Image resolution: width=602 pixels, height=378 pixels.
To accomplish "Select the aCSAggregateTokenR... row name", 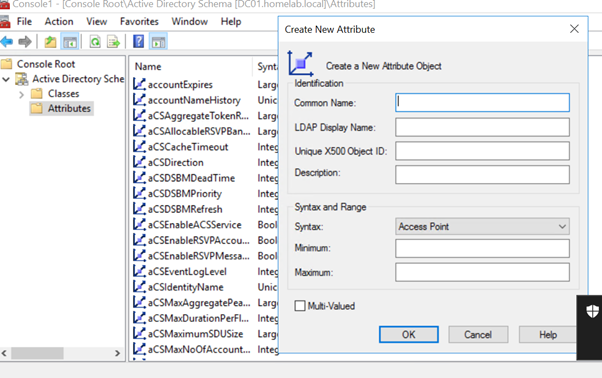I will pos(198,116).
